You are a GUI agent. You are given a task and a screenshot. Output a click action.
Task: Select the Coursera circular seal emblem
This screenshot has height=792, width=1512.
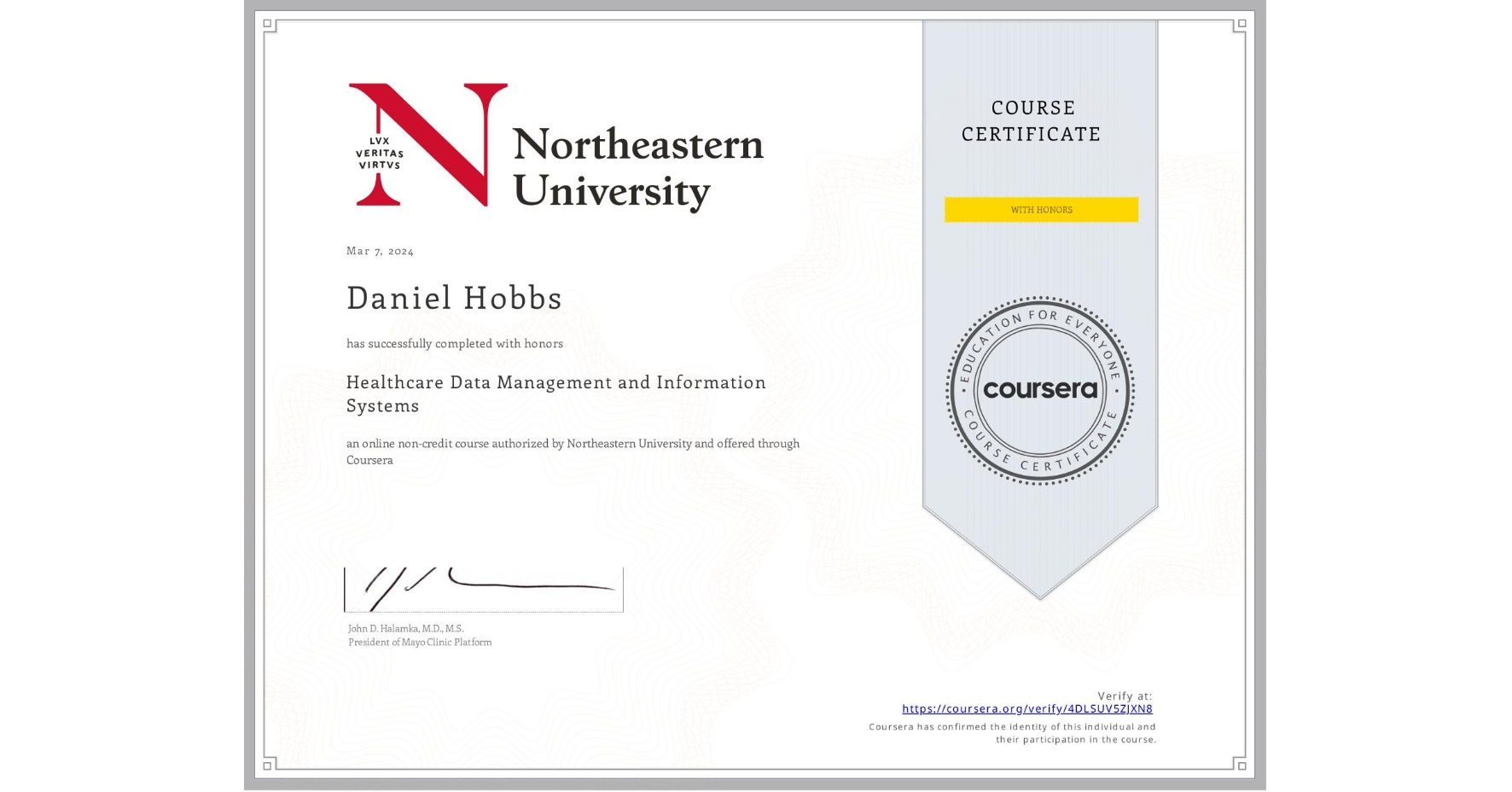(1039, 391)
